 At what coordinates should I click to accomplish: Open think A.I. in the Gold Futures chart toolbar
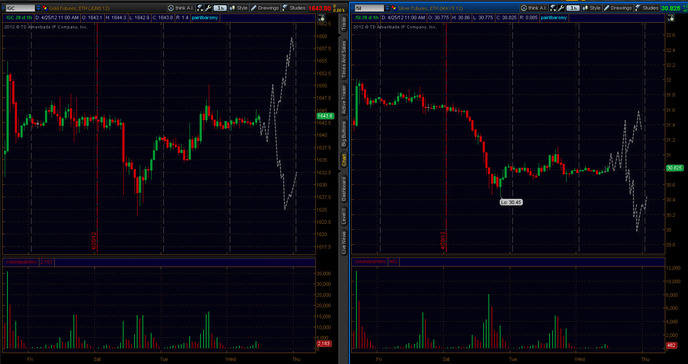click(x=181, y=8)
